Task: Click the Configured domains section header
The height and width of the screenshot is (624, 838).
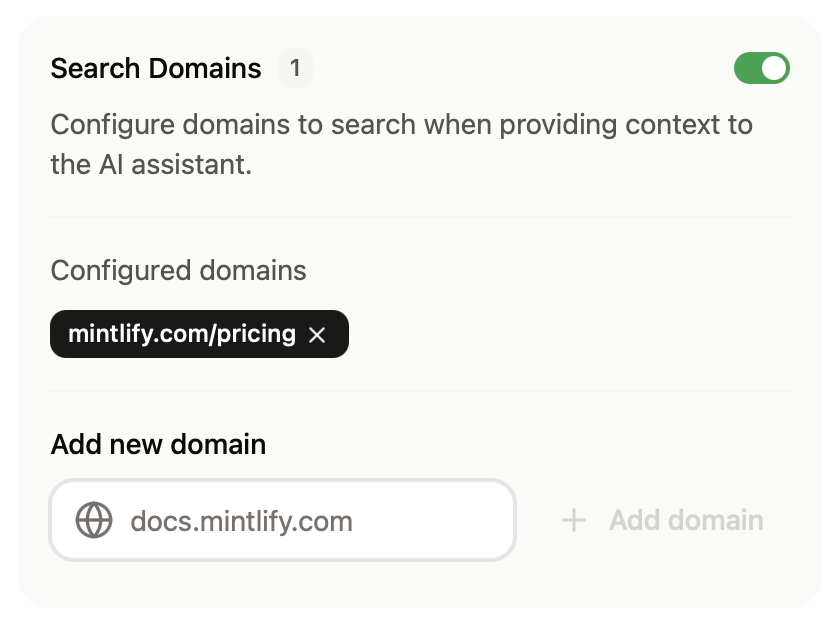Action: click(x=178, y=270)
